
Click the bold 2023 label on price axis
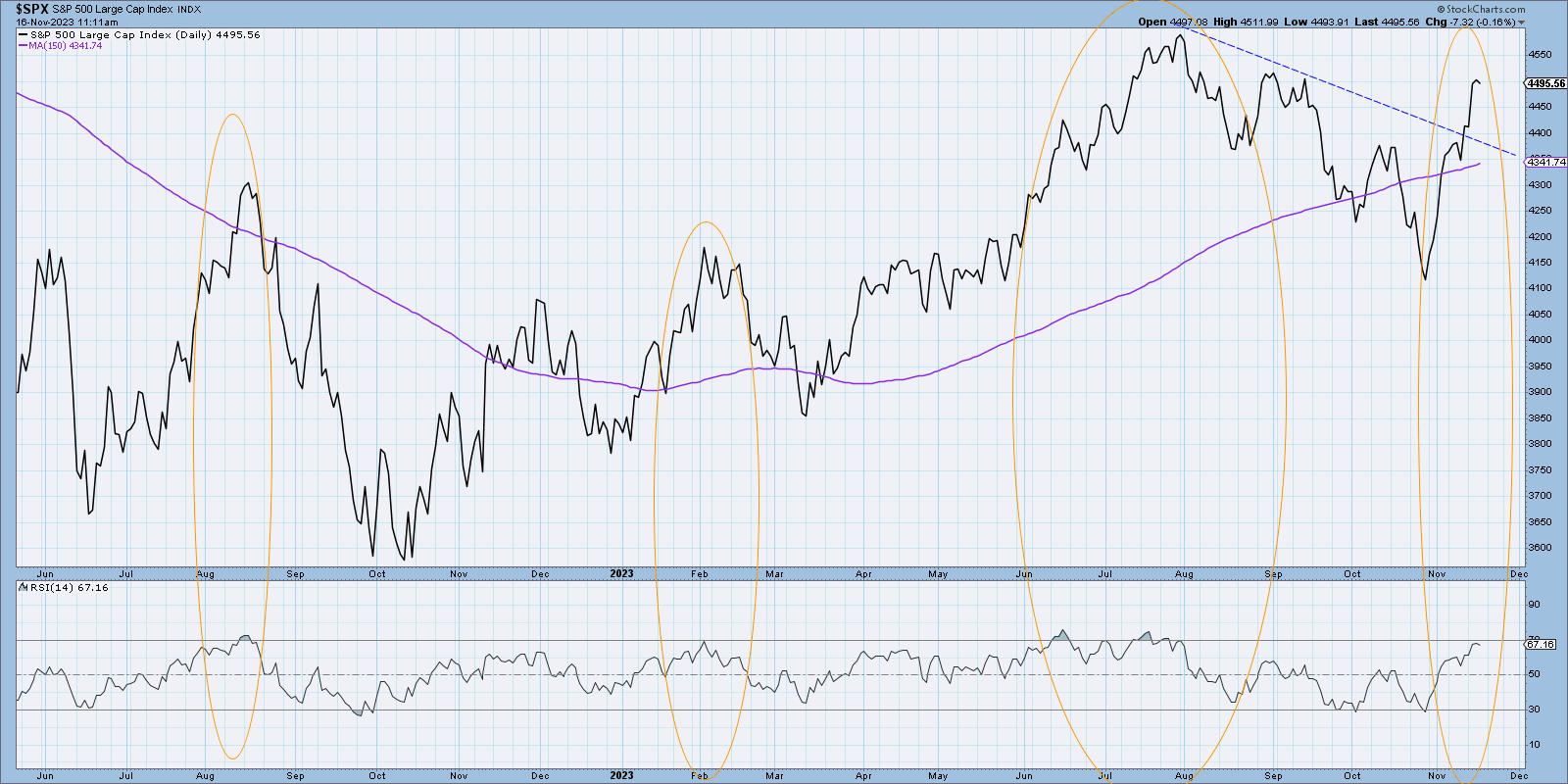pos(621,574)
